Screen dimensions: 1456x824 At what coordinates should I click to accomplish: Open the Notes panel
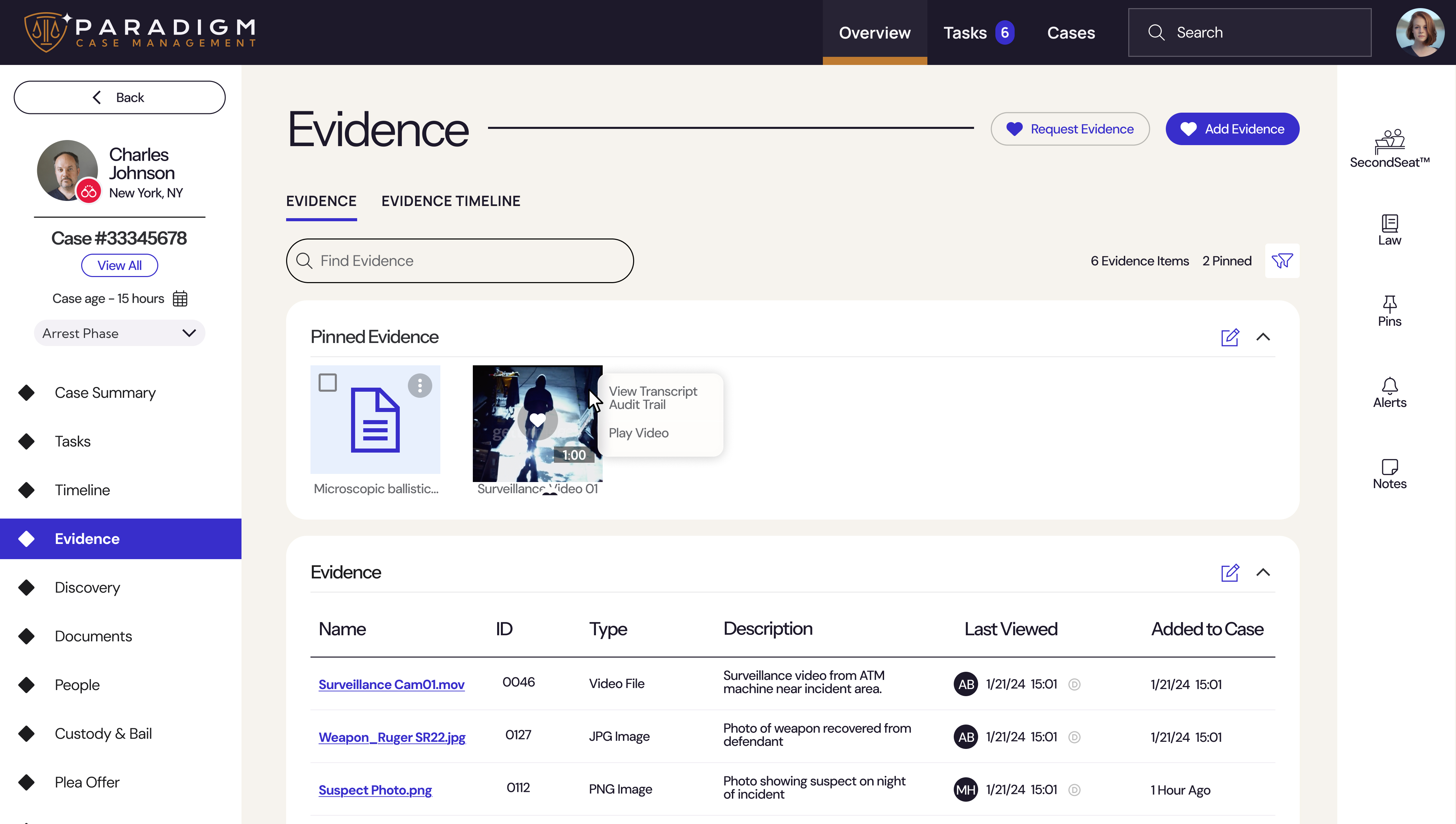tap(1390, 473)
